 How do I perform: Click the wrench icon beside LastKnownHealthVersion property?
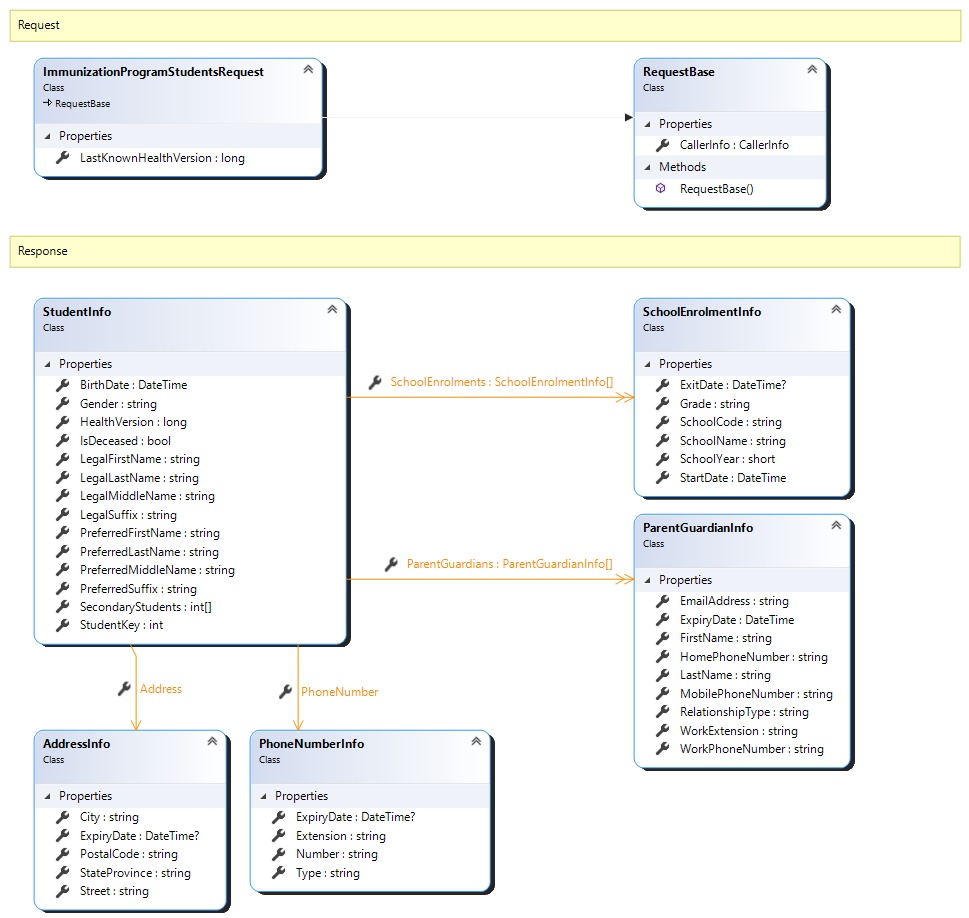pos(62,158)
